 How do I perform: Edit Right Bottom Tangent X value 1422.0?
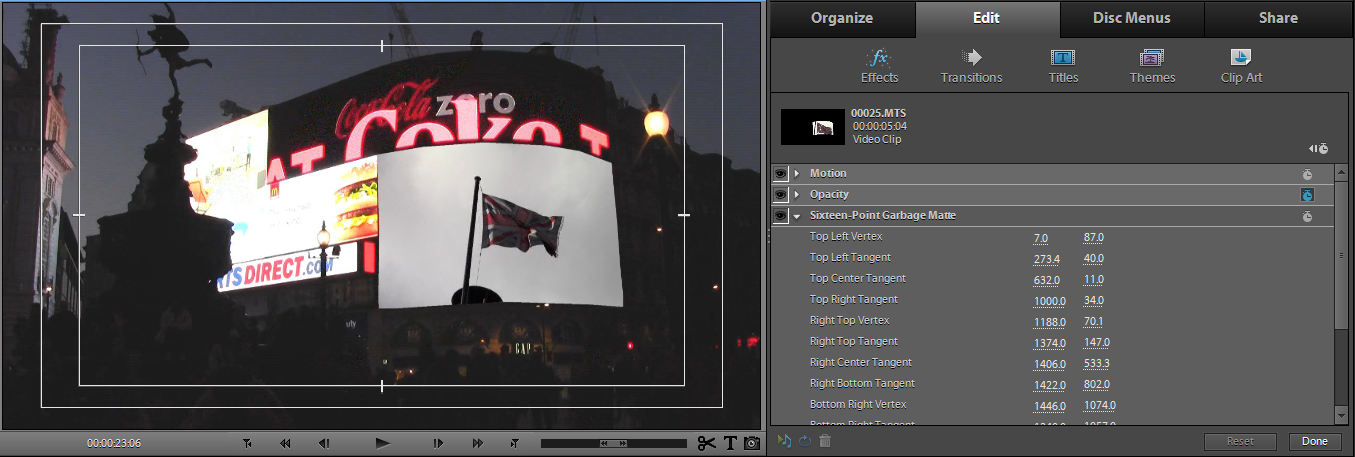pyautogui.click(x=1050, y=385)
